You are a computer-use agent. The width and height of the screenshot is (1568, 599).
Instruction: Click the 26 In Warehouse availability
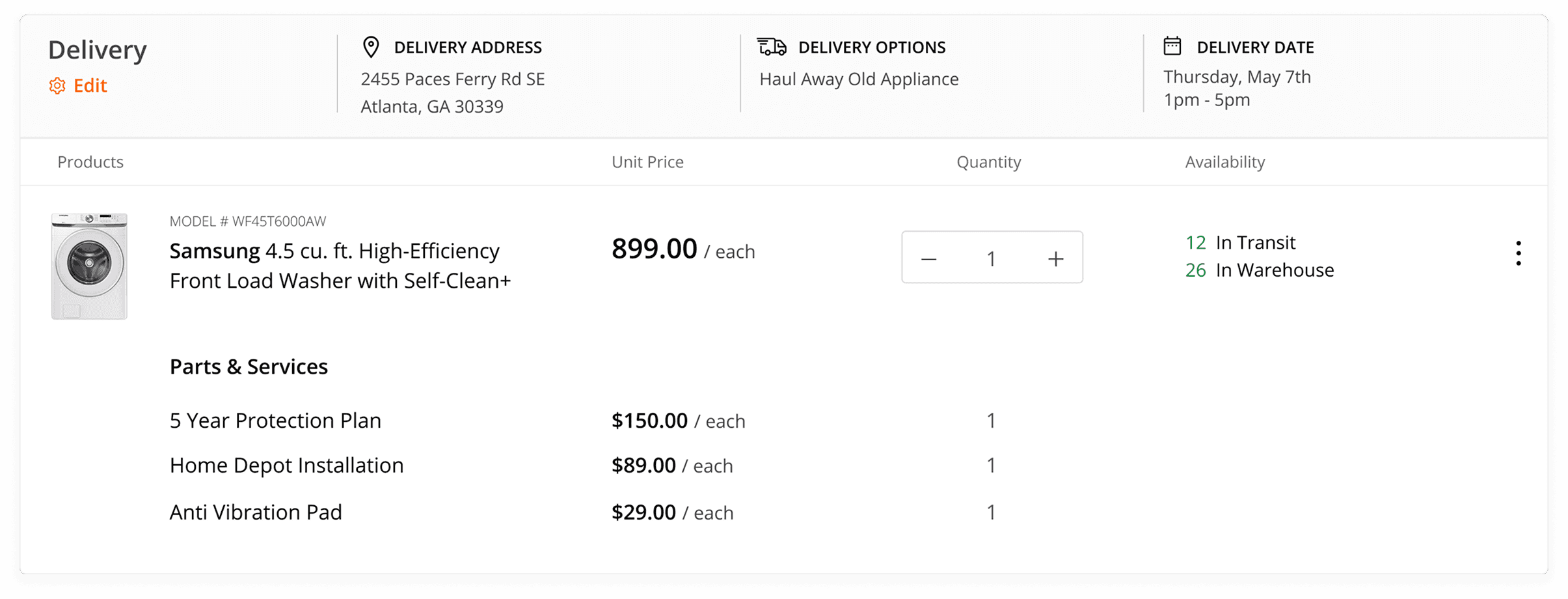1260,270
